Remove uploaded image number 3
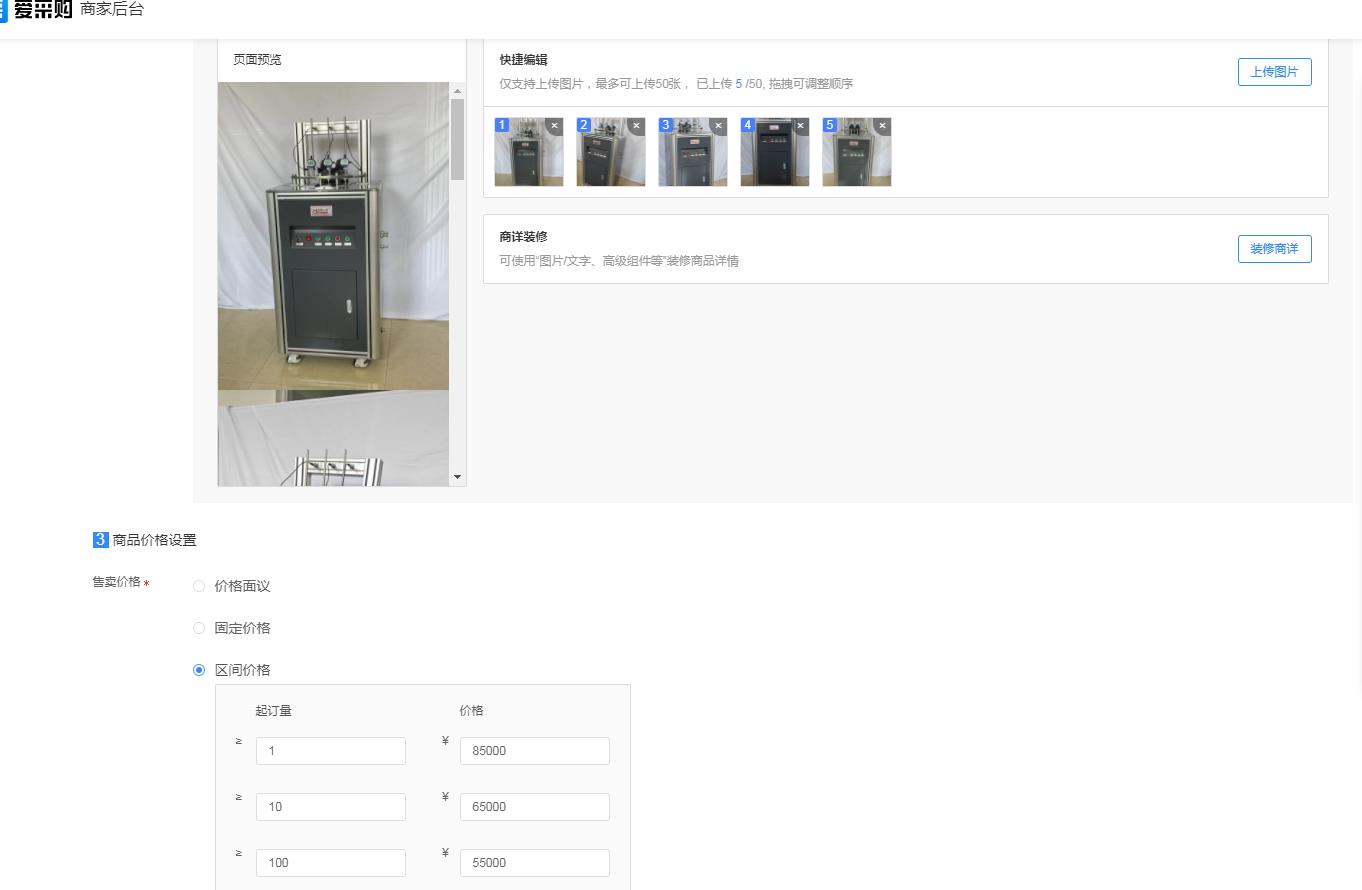 pyautogui.click(x=719, y=126)
